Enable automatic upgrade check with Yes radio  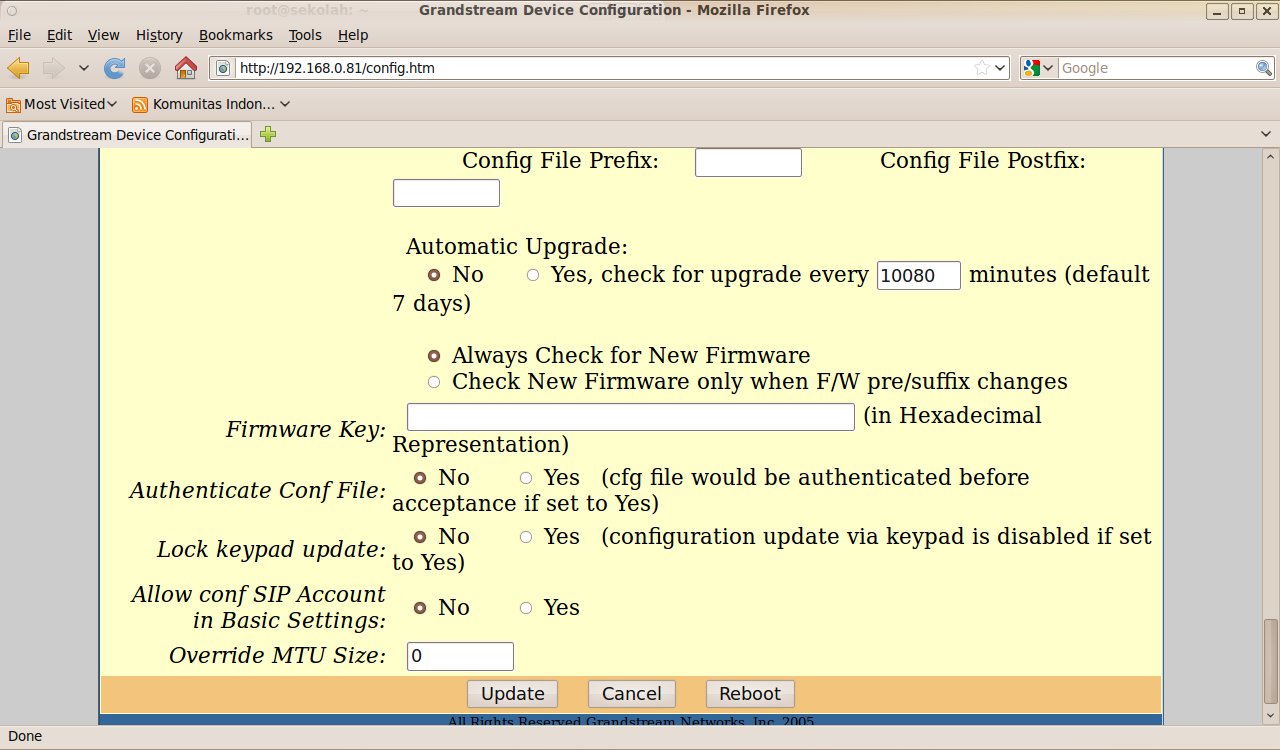[533, 275]
